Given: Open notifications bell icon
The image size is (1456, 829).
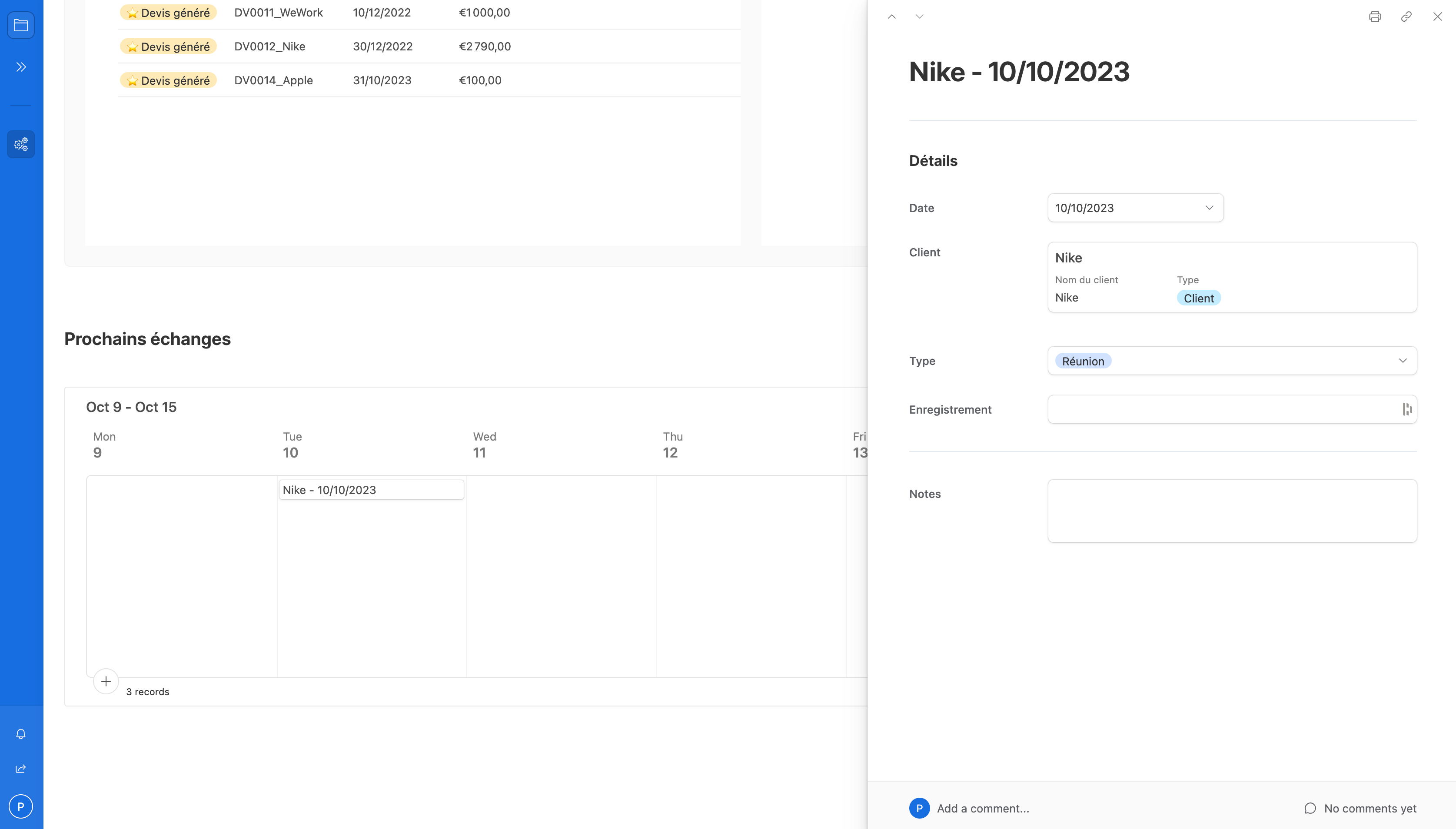Looking at the screenshot, I should [21, 734].
